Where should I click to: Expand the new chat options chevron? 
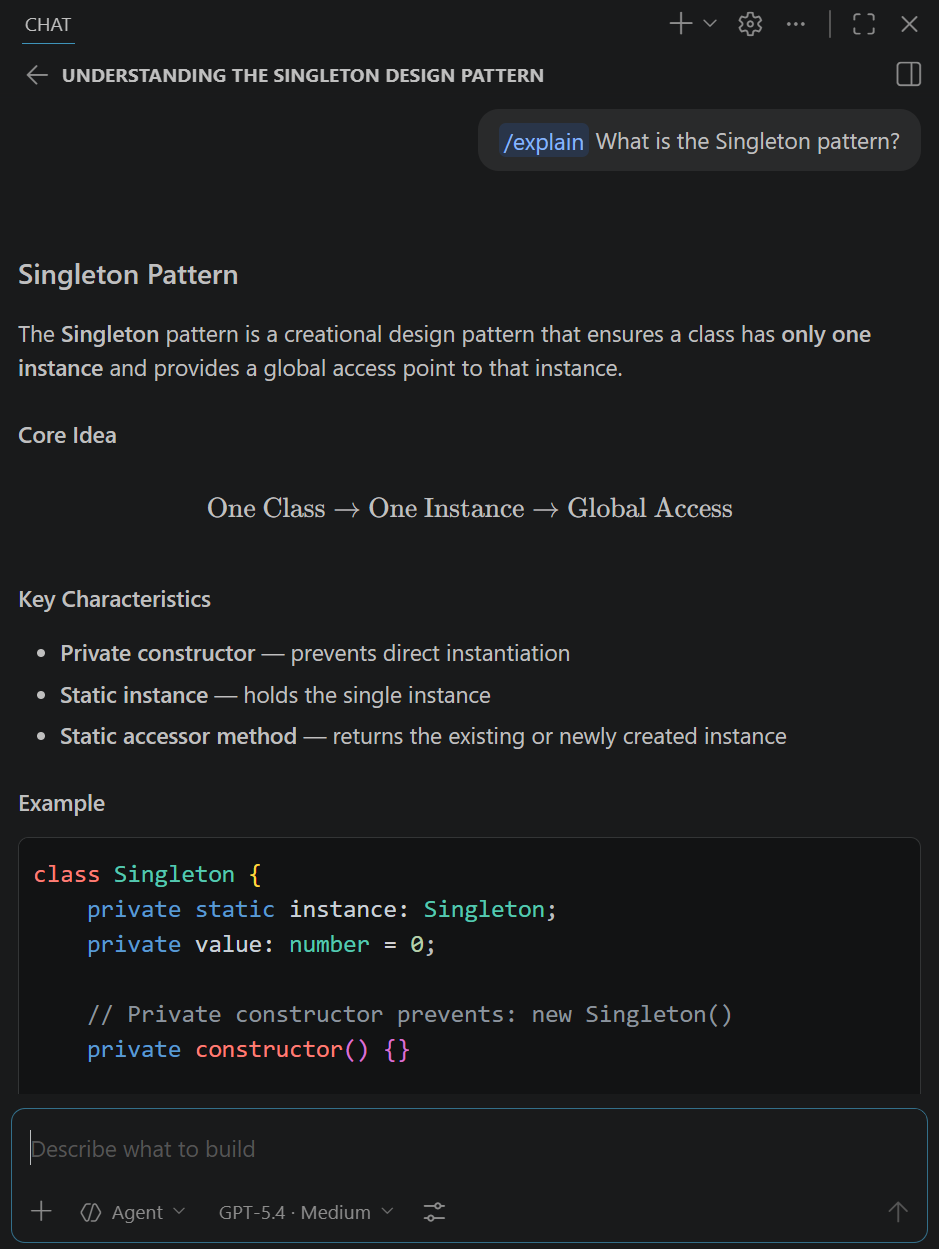(x=708, y=23)
